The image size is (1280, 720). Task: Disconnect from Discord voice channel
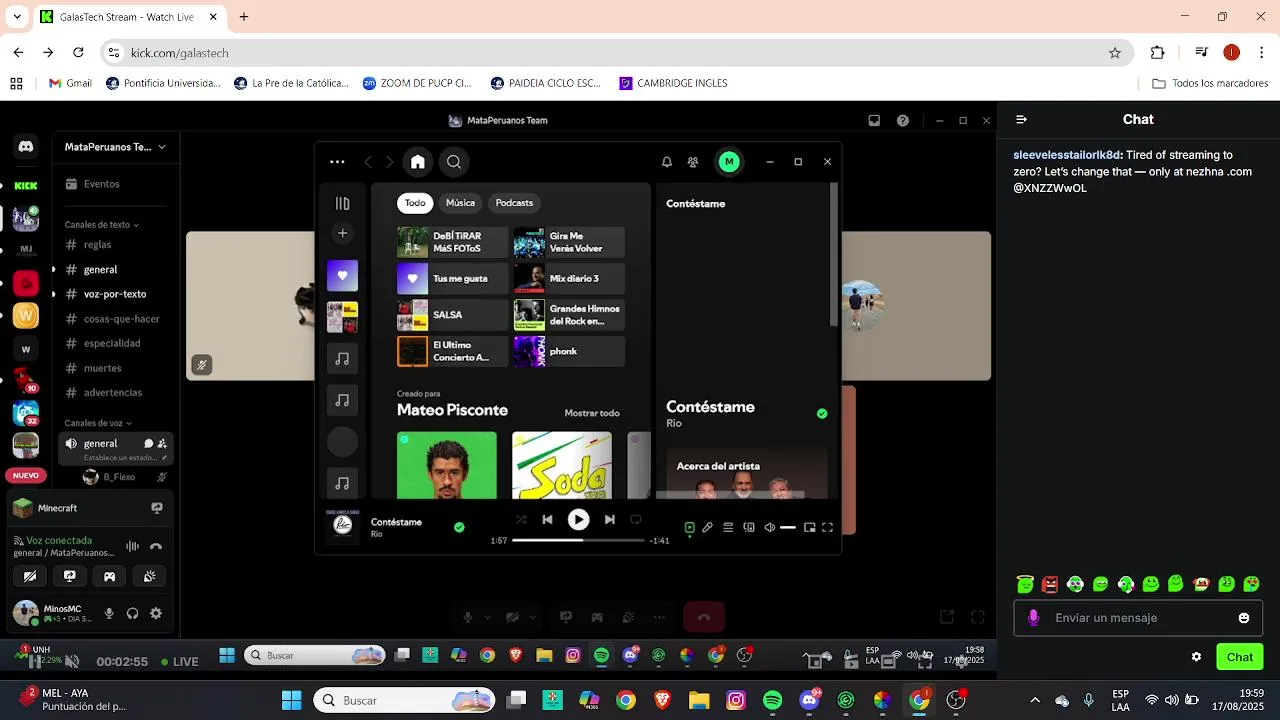pyautogui.click(x=156, y=546)
